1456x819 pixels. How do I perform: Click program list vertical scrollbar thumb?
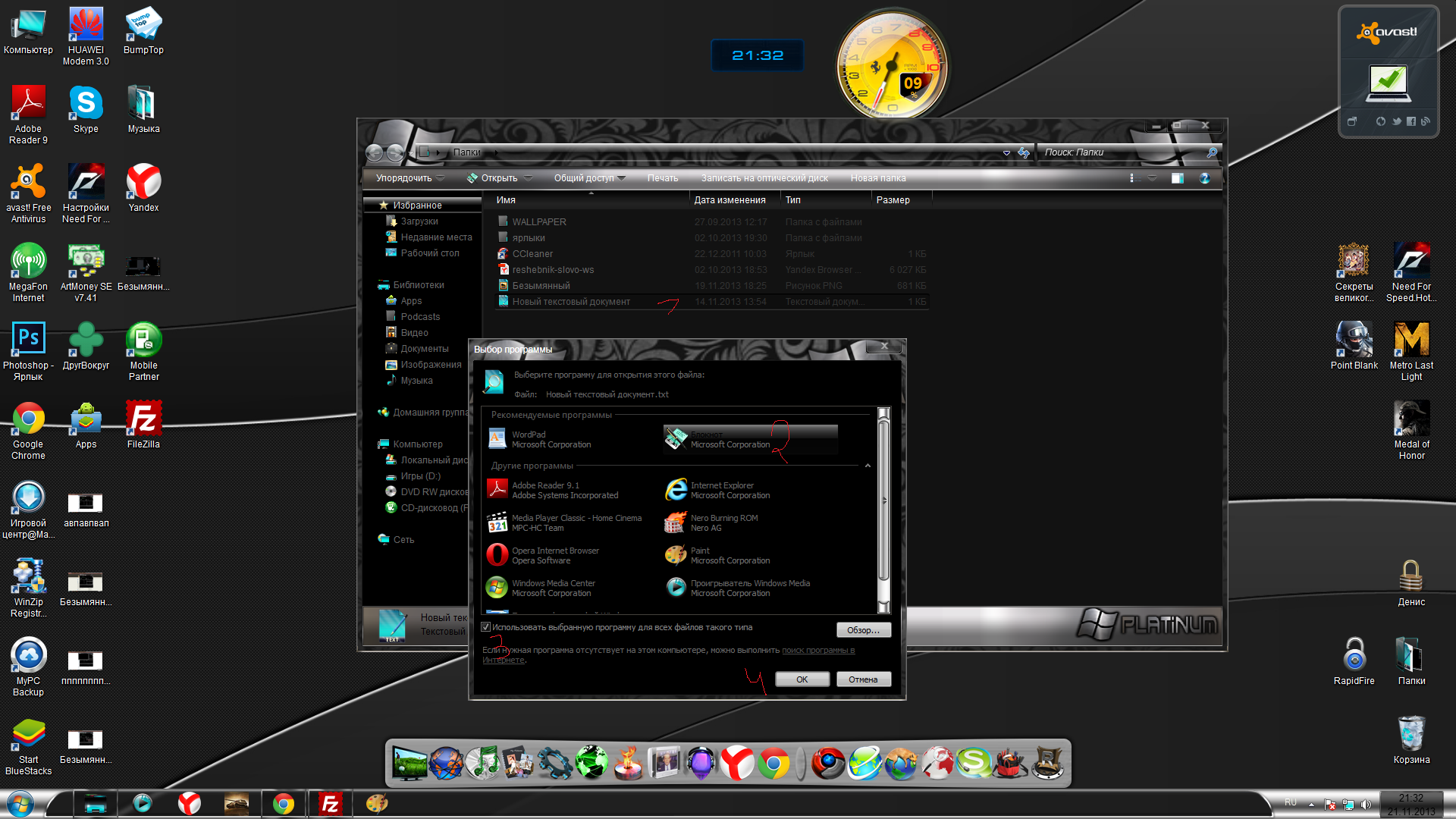883,501
